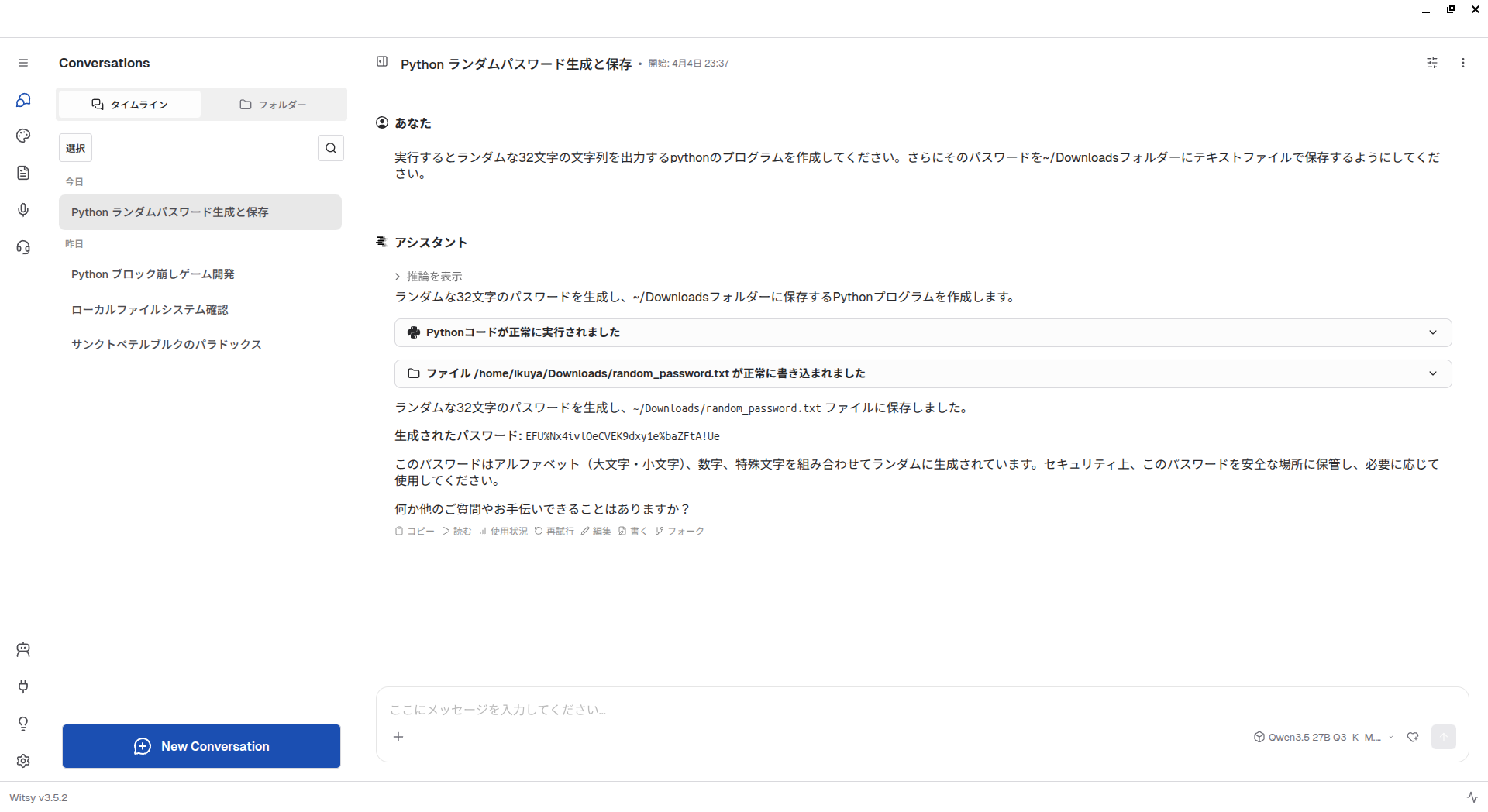
Task: Start a New Conversation
Action: coord(201,746)
